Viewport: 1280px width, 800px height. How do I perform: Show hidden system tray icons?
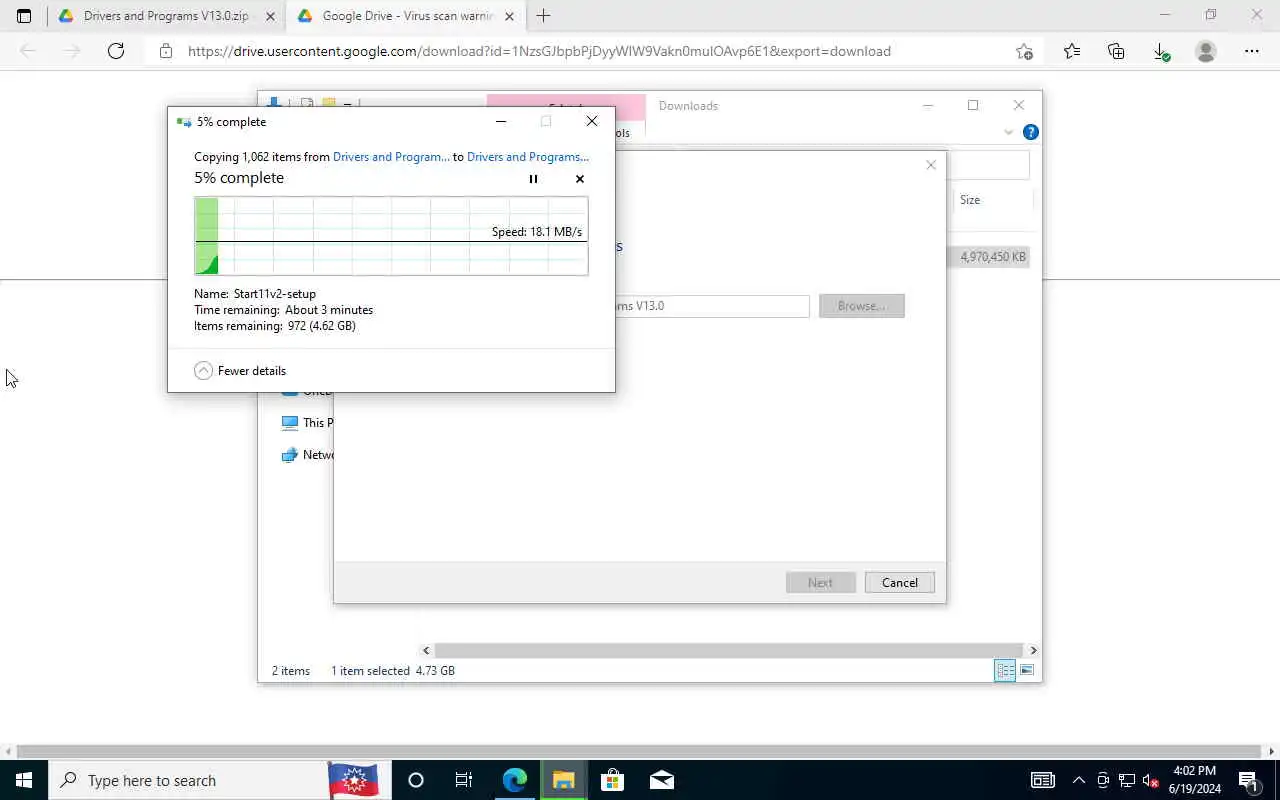(1078, 780)
